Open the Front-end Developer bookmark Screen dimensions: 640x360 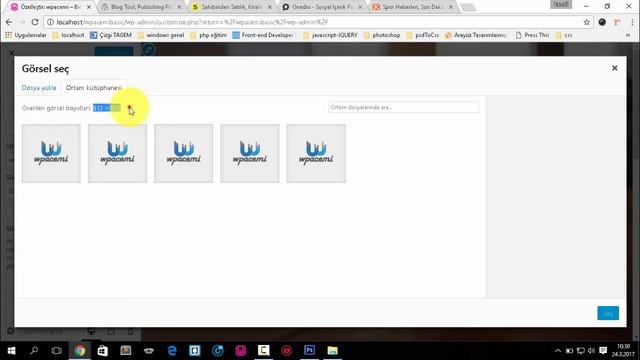(263, 35)
